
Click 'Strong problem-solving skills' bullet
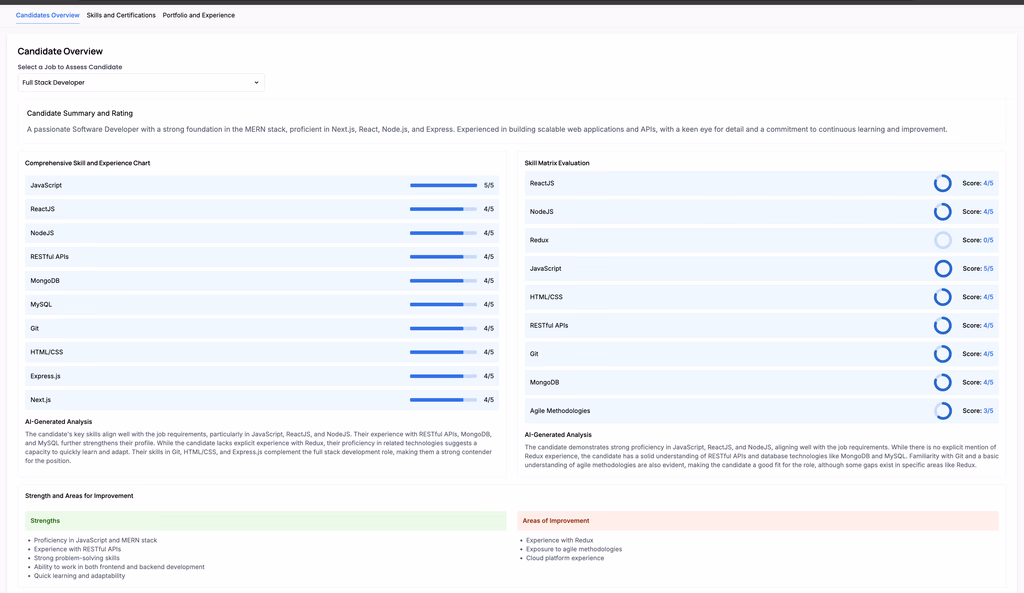pos(76,558)
